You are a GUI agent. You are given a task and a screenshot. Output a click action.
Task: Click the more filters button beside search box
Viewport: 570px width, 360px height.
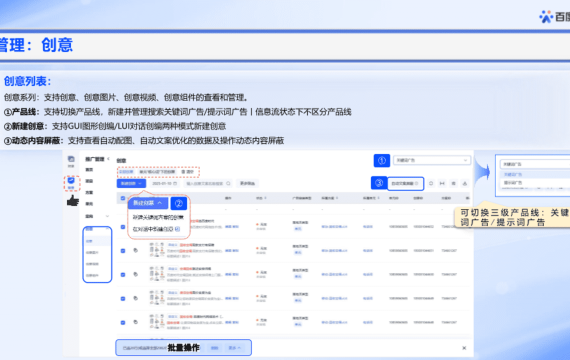coord(247,183)
